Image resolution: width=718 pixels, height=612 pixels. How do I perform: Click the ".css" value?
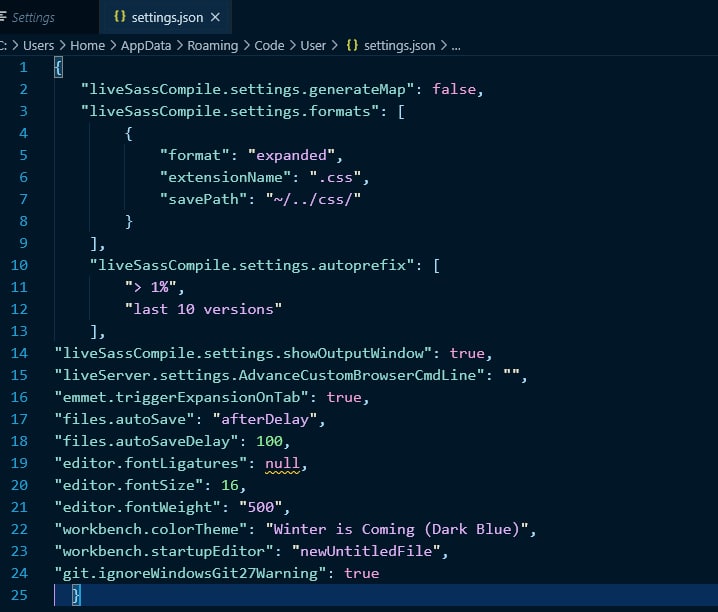click(x=336, y=177)
